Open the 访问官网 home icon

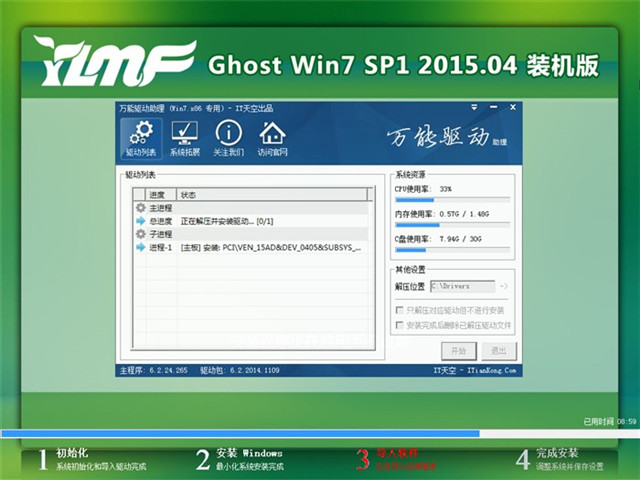[x=272, y=138]
